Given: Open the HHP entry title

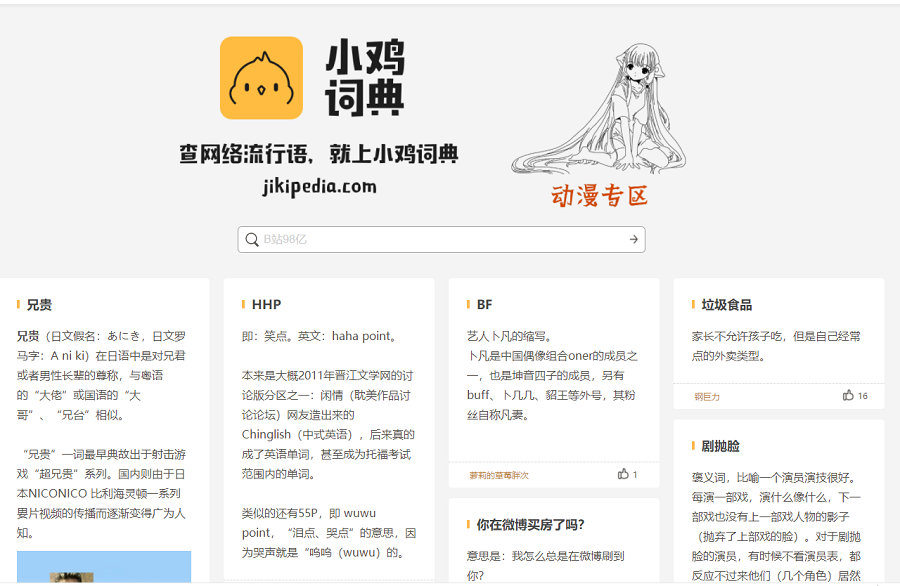Looking at the screenshot, I should click(x=266, y=305).
